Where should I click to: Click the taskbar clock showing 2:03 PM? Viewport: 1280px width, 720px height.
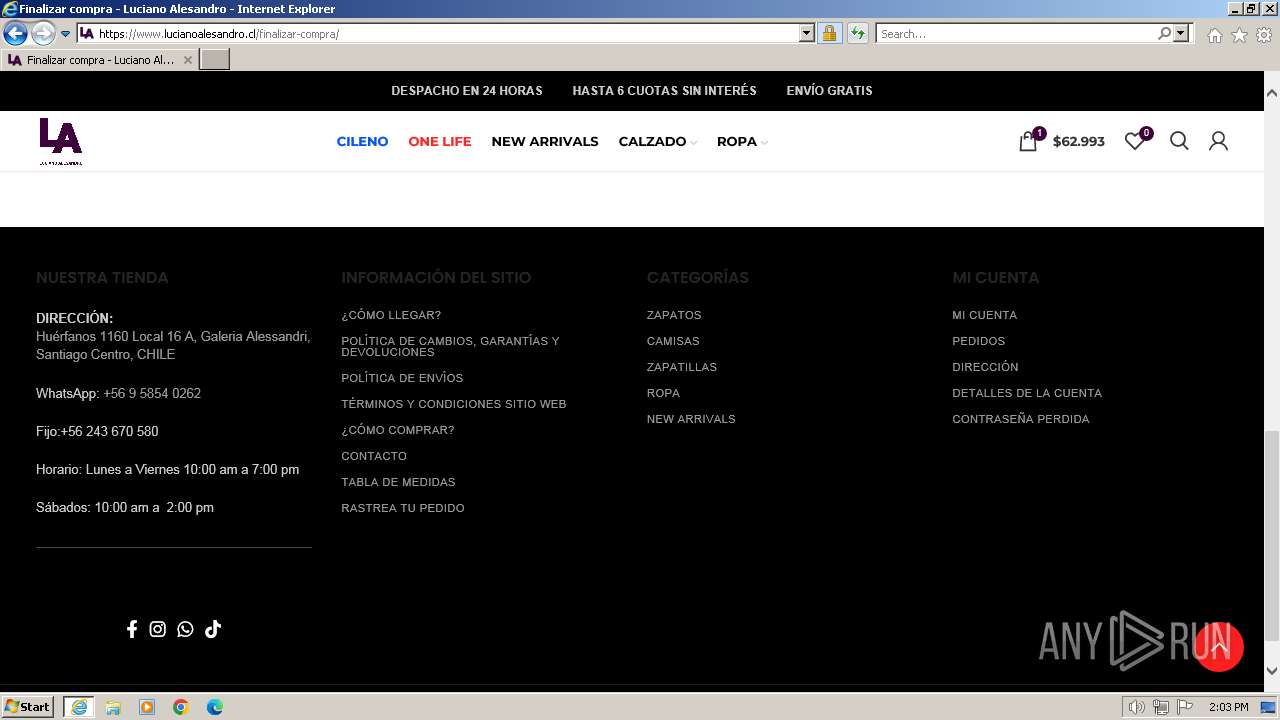pos(1228,707)
